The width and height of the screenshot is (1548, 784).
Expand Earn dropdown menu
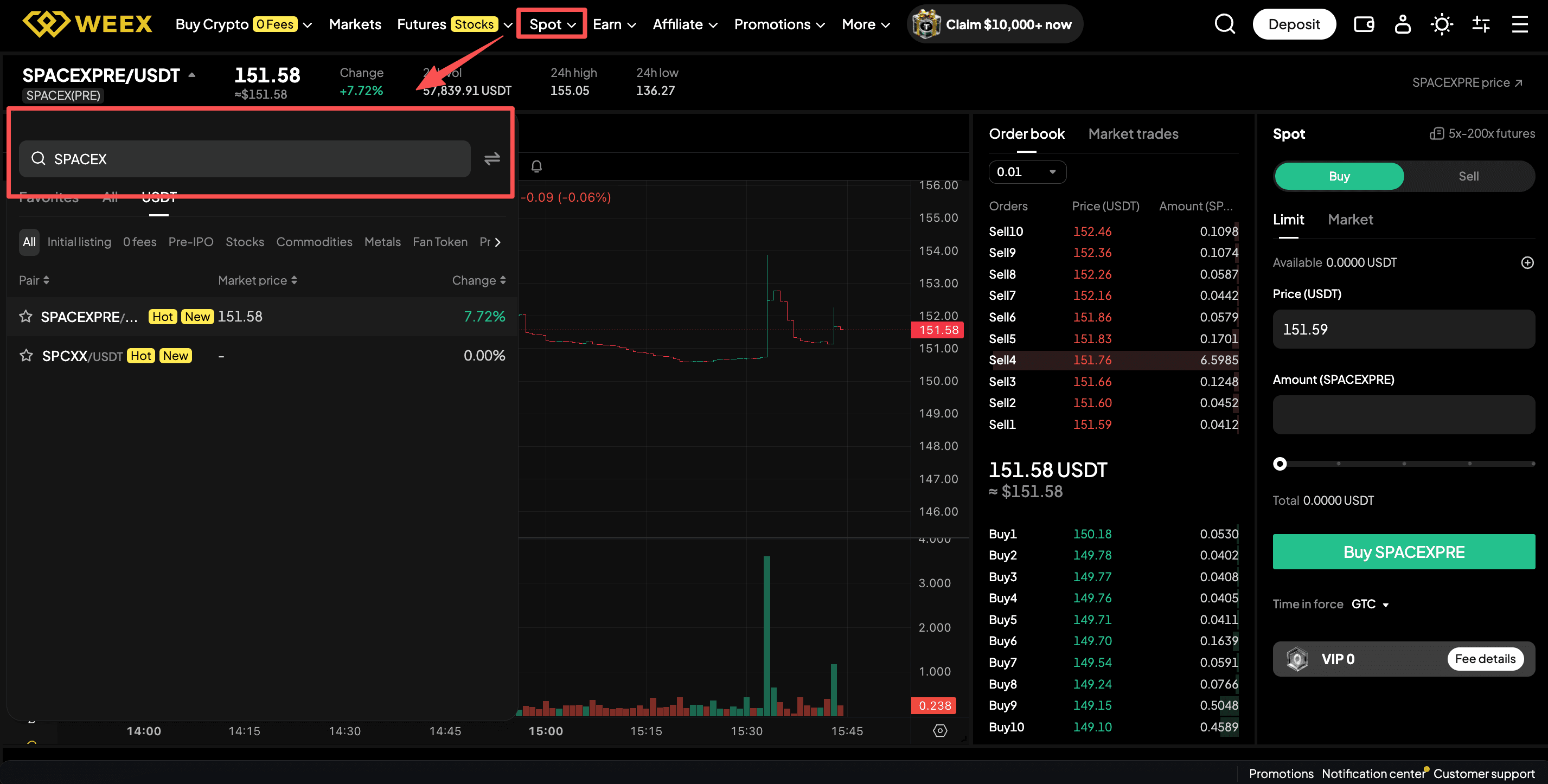click(x=614, y=24)
